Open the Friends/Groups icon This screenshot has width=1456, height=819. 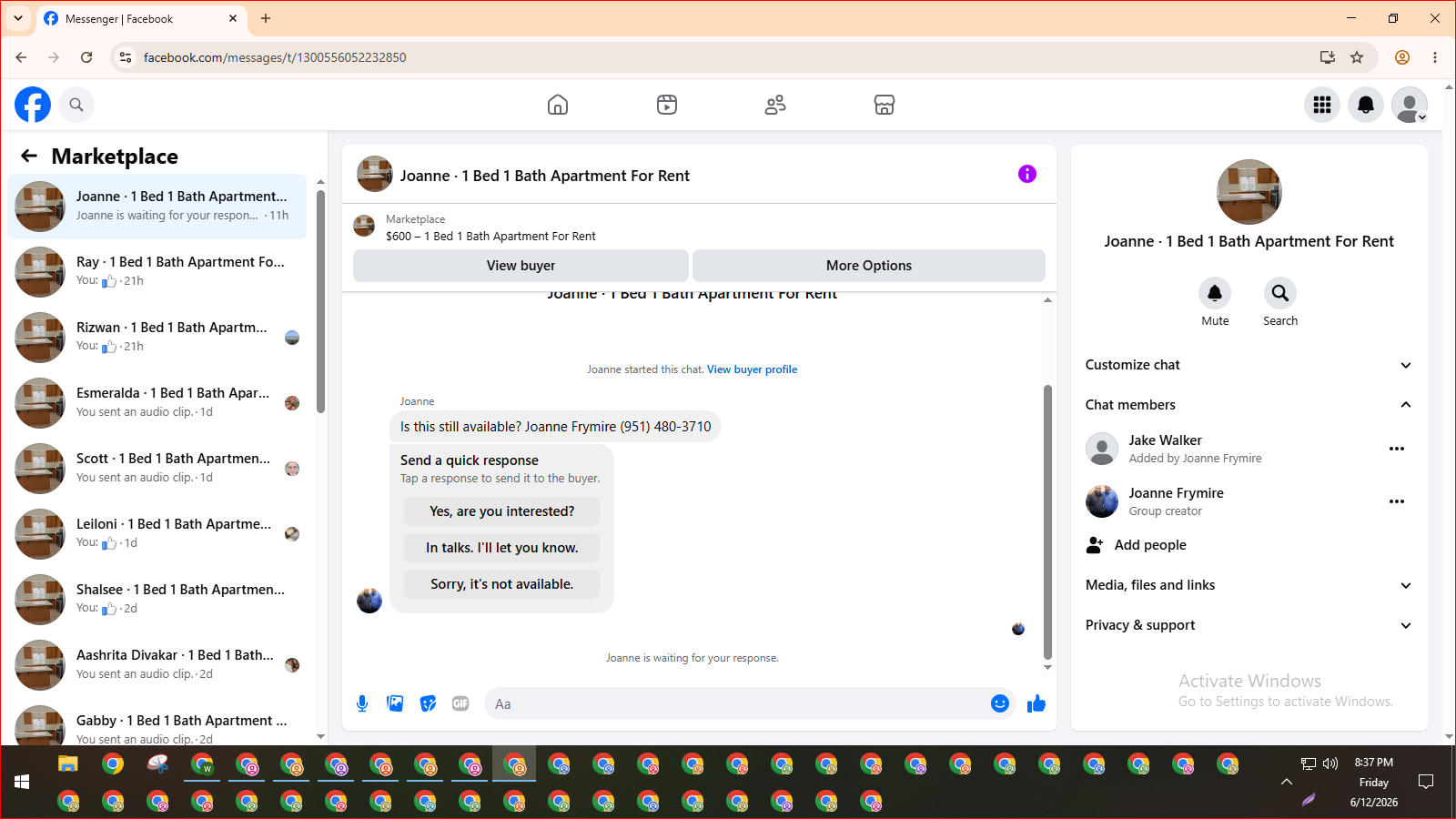pyautogui.click(x=775, y=105)
